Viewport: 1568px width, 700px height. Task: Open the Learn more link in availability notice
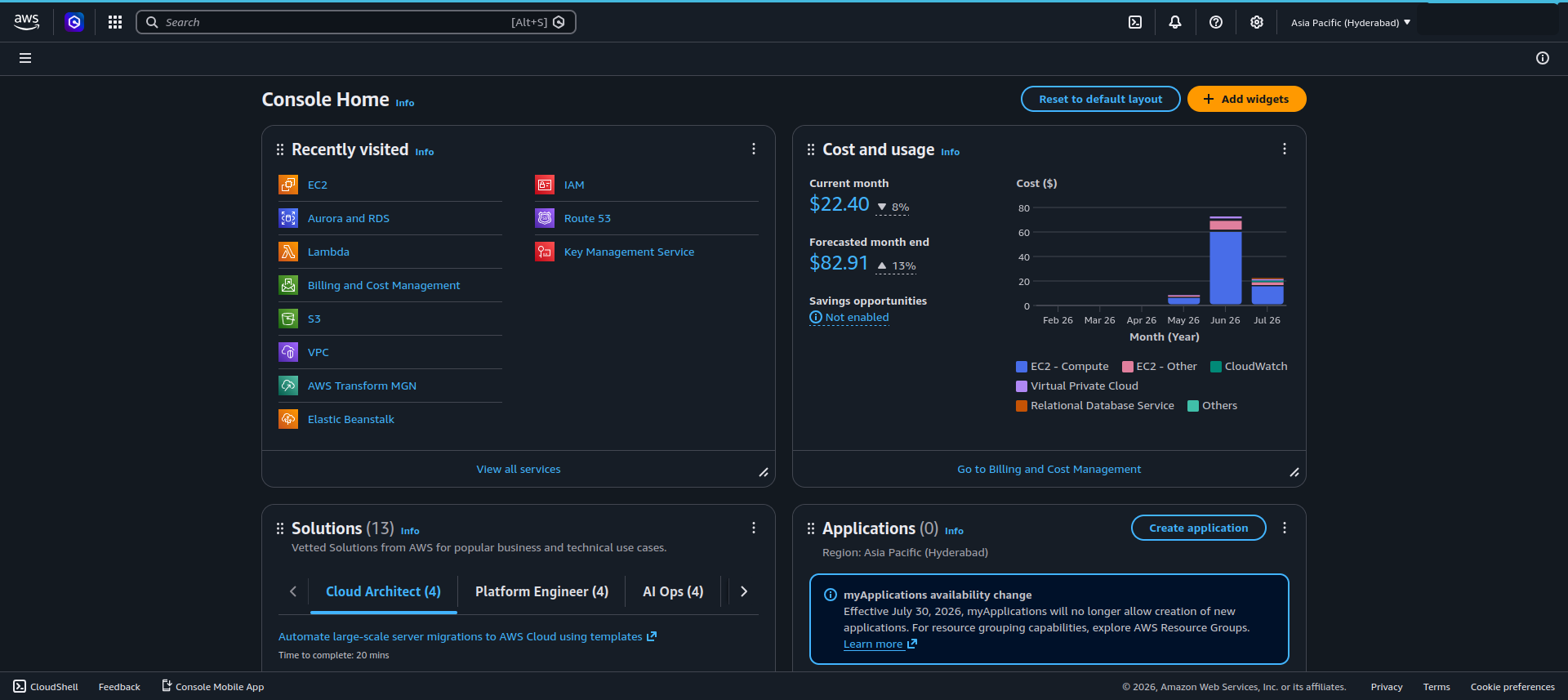(x=880, y=644)
